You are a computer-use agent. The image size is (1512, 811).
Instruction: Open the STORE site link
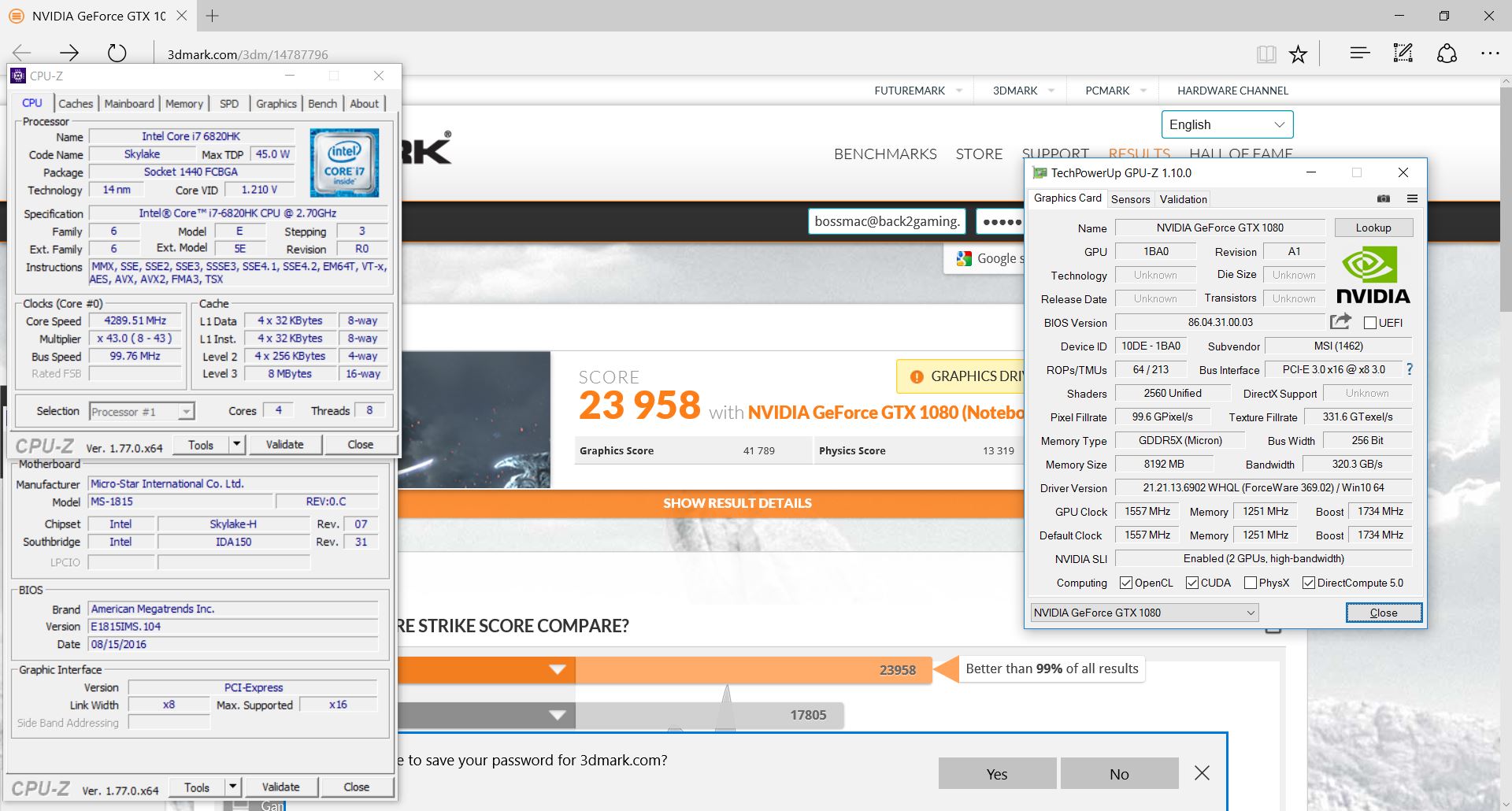coord(979,154)
